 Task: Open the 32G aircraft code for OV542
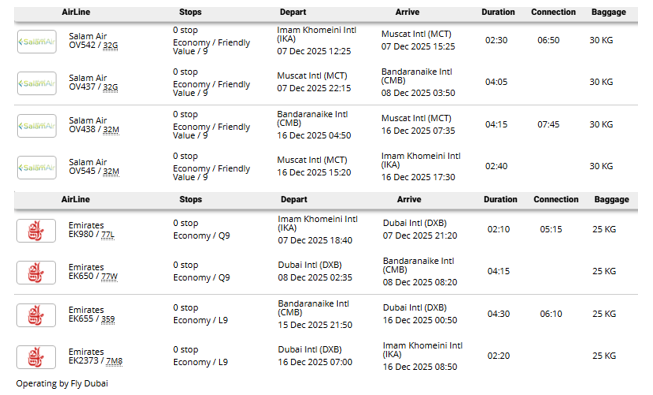point(110,45)
